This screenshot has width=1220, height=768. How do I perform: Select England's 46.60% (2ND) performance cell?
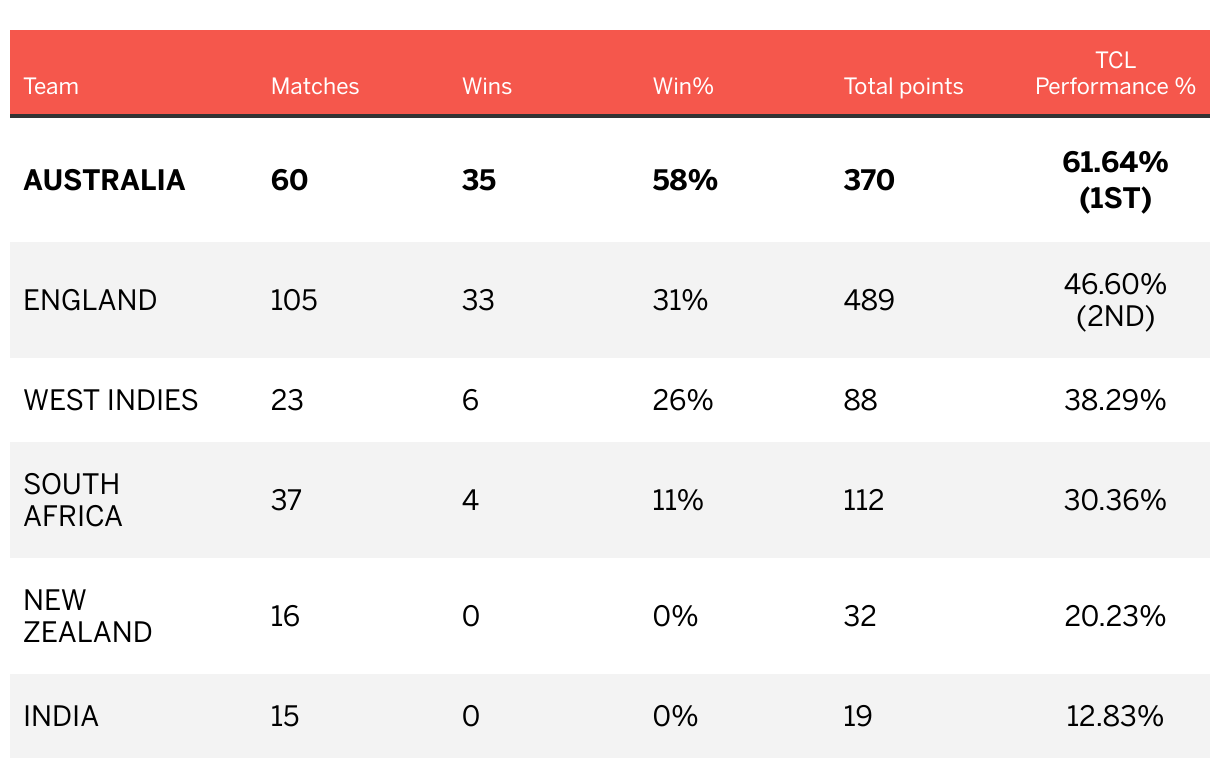[x=1115, y=300]
